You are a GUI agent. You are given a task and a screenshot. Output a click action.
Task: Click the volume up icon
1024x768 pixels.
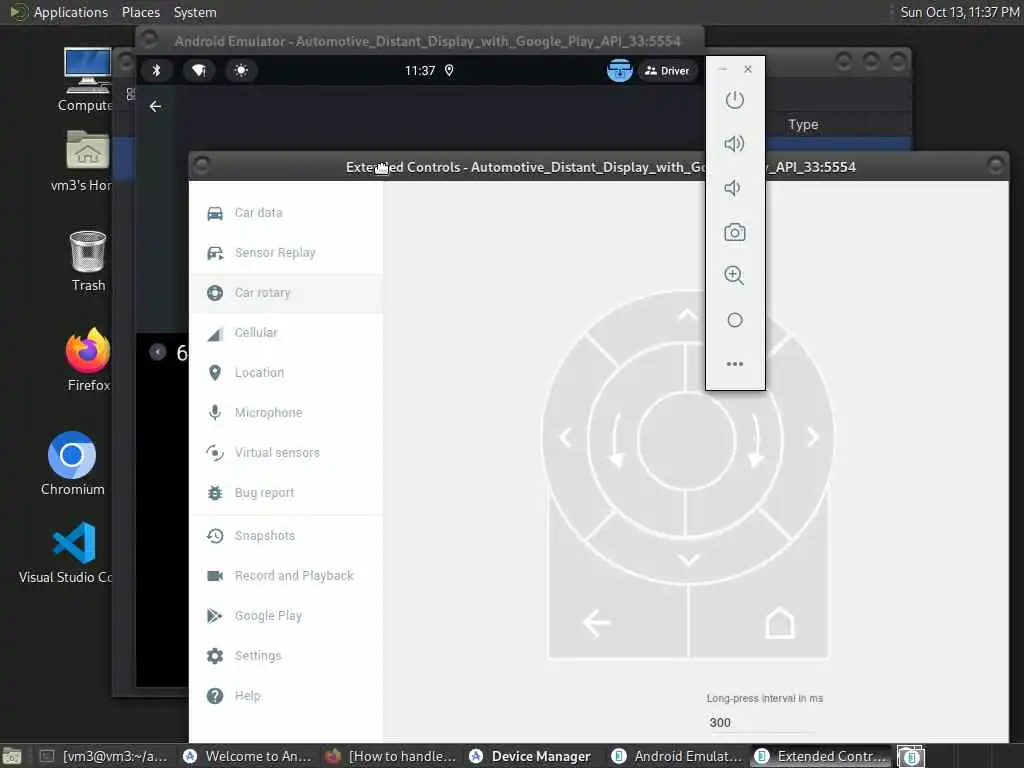coord(735,144)
